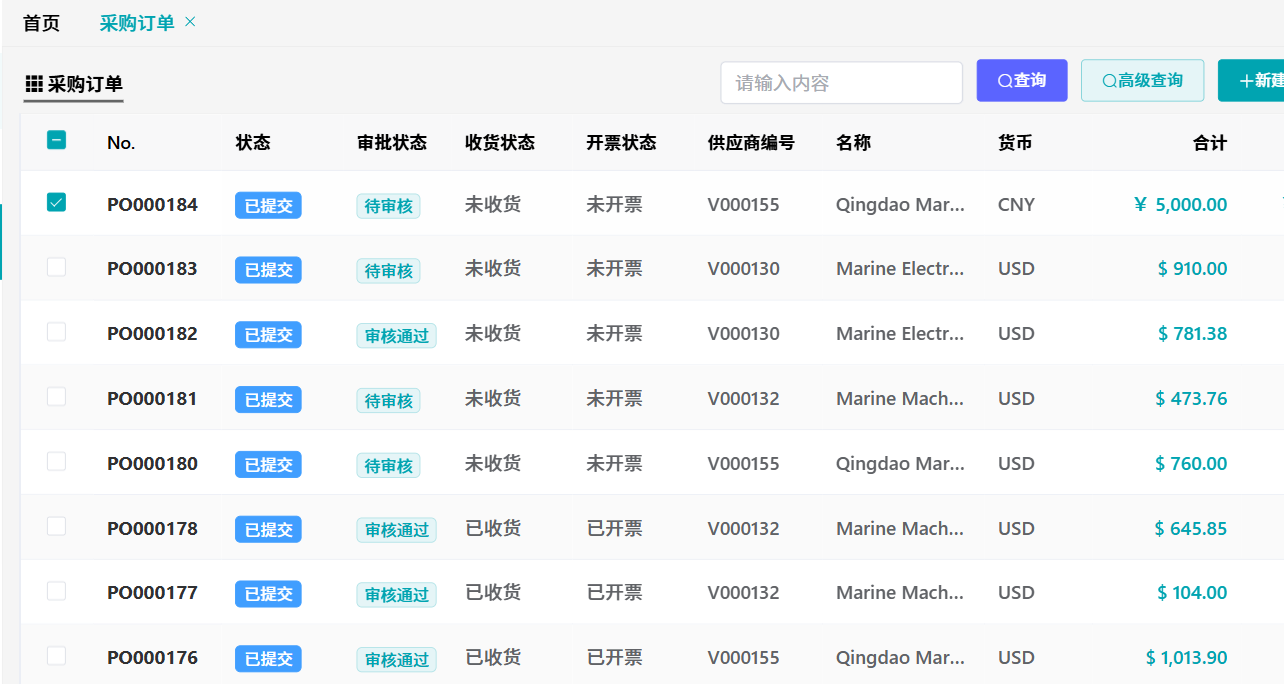Click the 审核通过 badge on PO000178
1284x684 pixels.
(x=396, y=530)
